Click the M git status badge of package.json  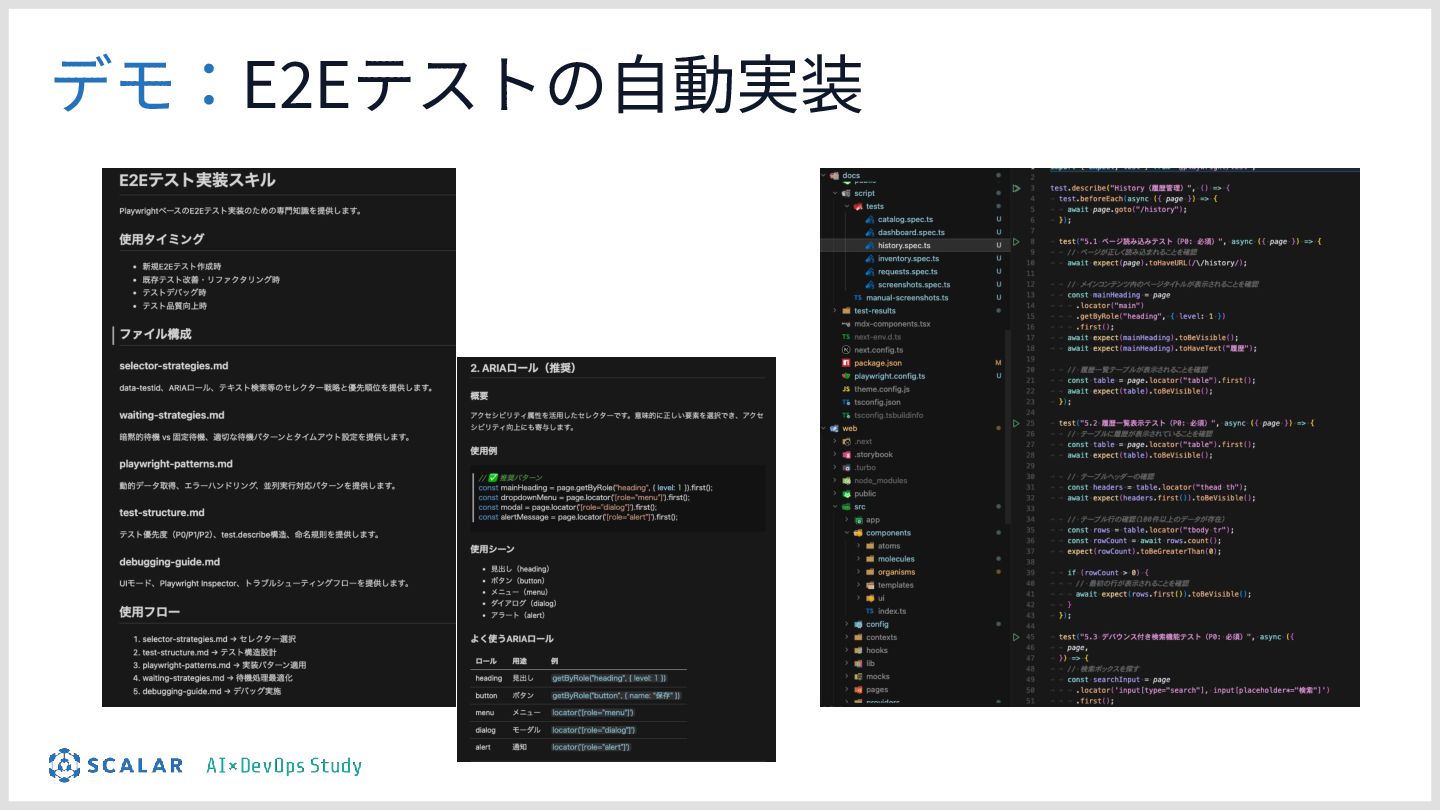tap(998, 363)
